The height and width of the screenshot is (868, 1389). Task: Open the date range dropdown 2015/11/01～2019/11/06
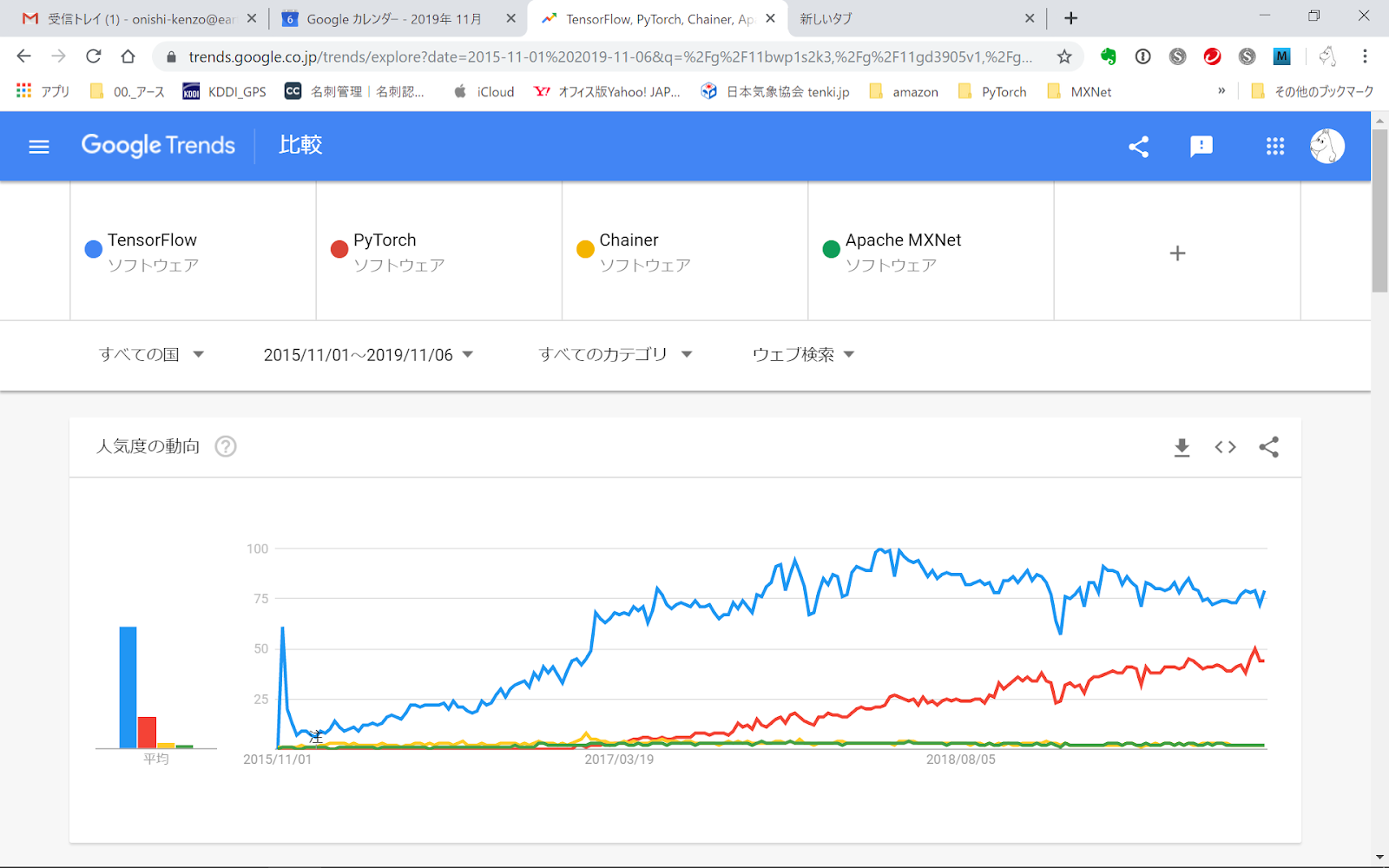[x=368, y=354]
